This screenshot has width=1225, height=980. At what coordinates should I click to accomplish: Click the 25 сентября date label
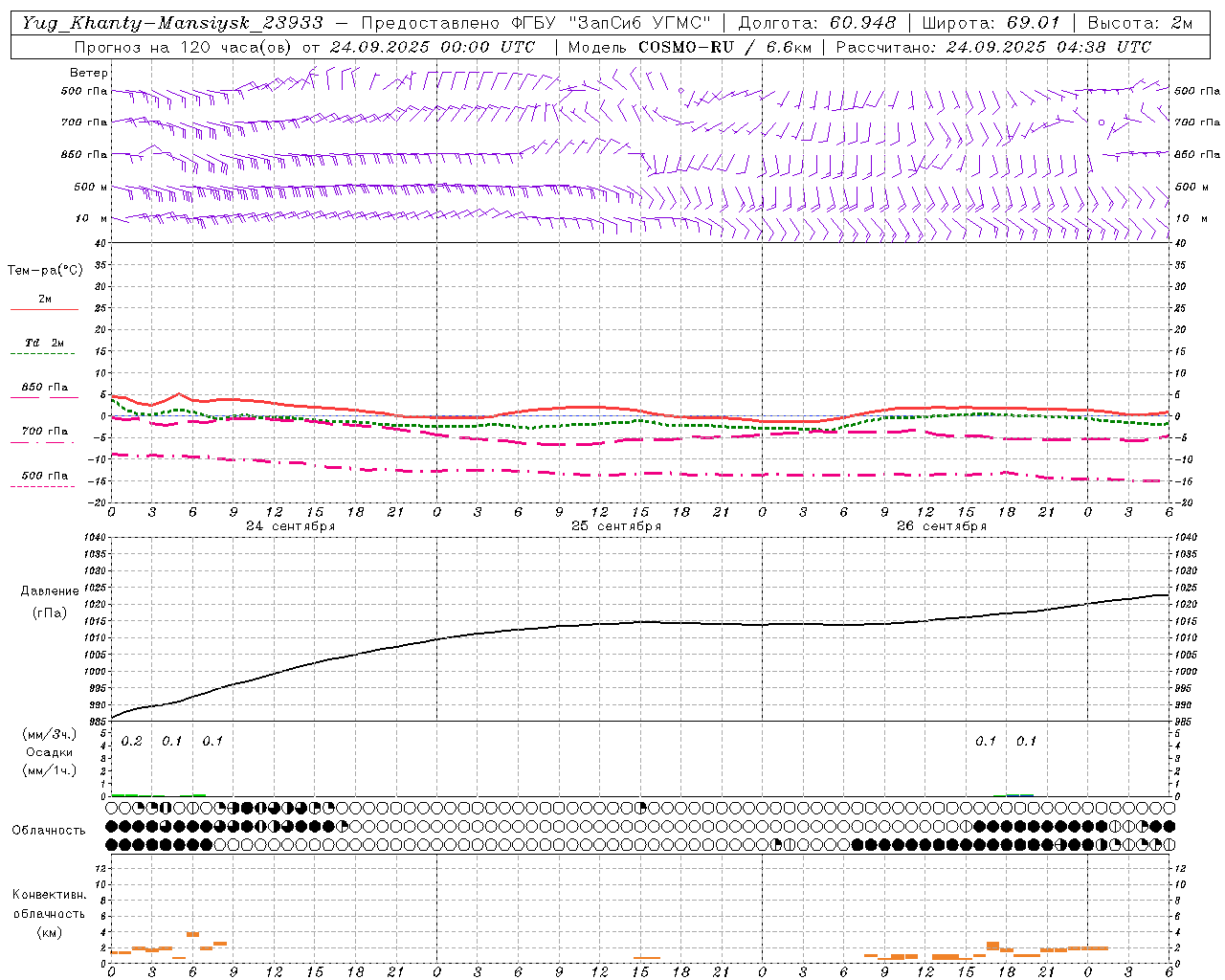pyautogui.click(x=616, y=526)
